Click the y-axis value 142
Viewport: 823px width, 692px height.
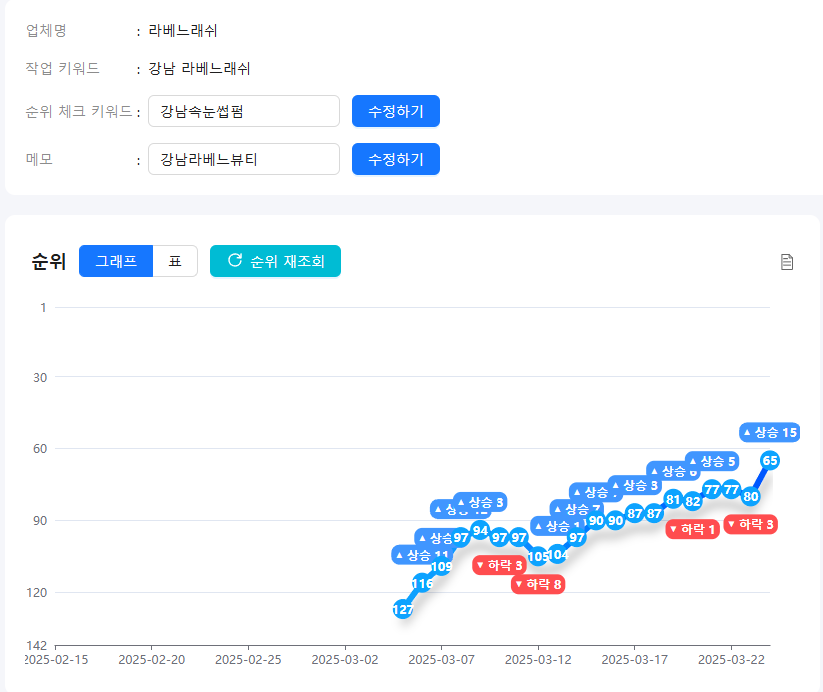coord(37,645)
